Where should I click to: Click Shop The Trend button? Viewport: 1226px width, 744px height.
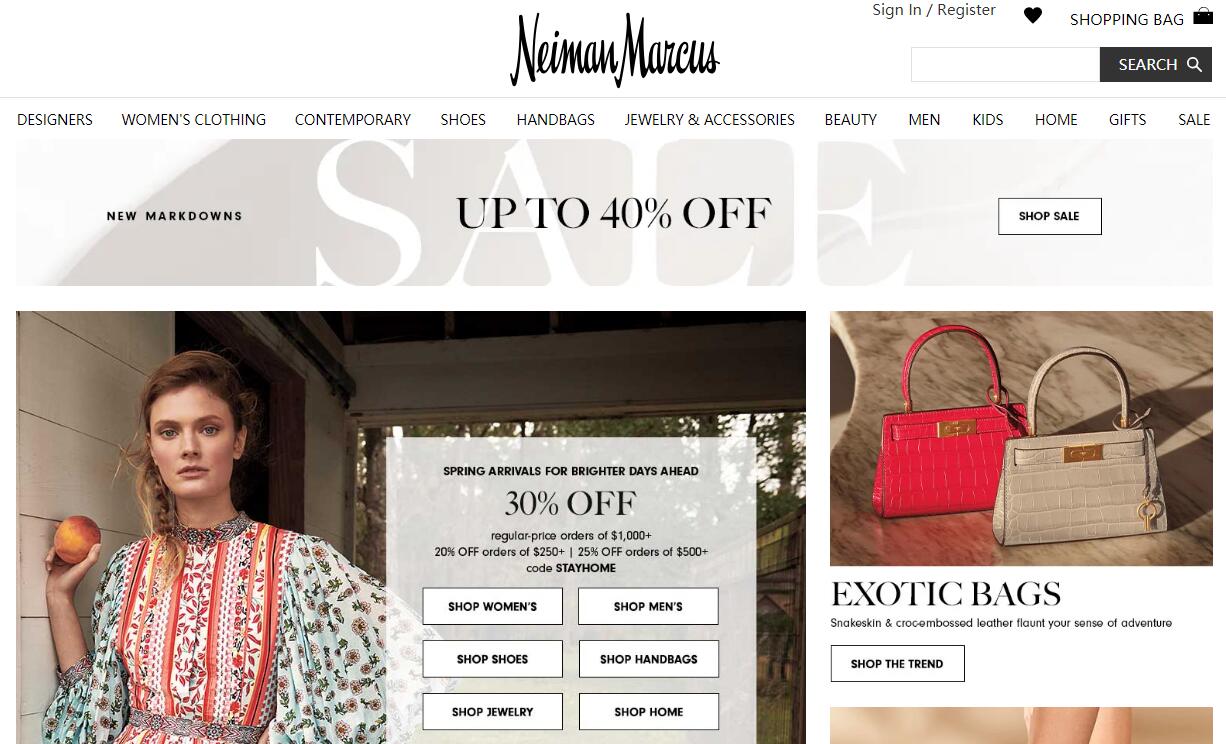[897, 664]
